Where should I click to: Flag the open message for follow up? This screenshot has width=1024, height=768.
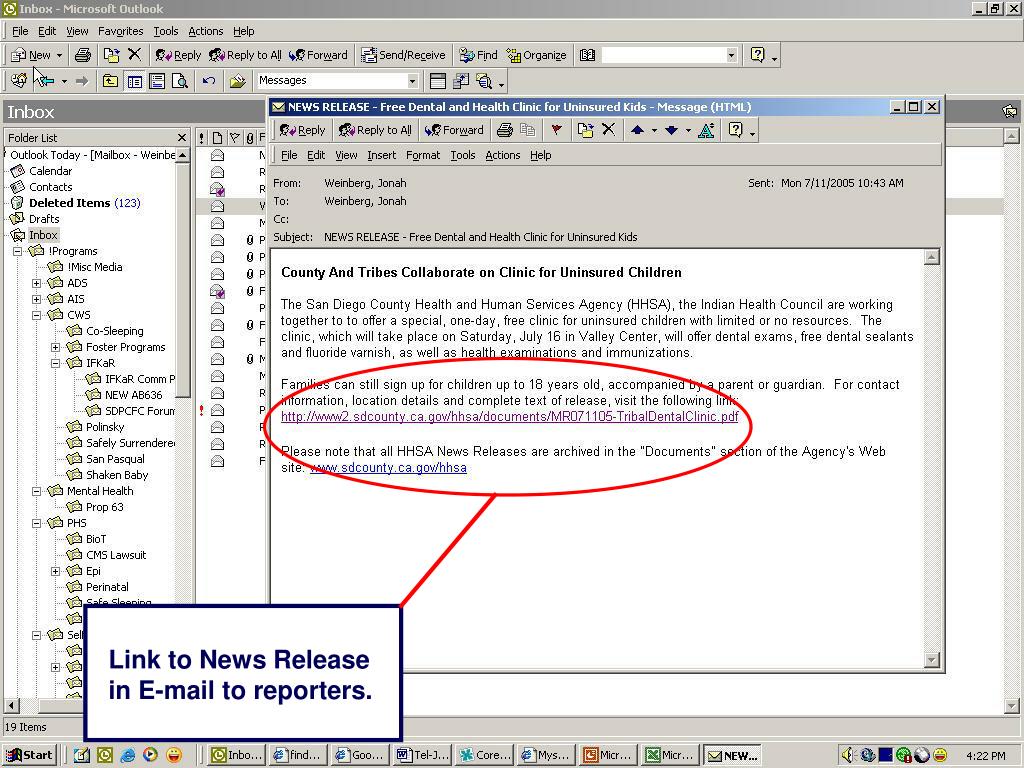(x=556, y=130)
